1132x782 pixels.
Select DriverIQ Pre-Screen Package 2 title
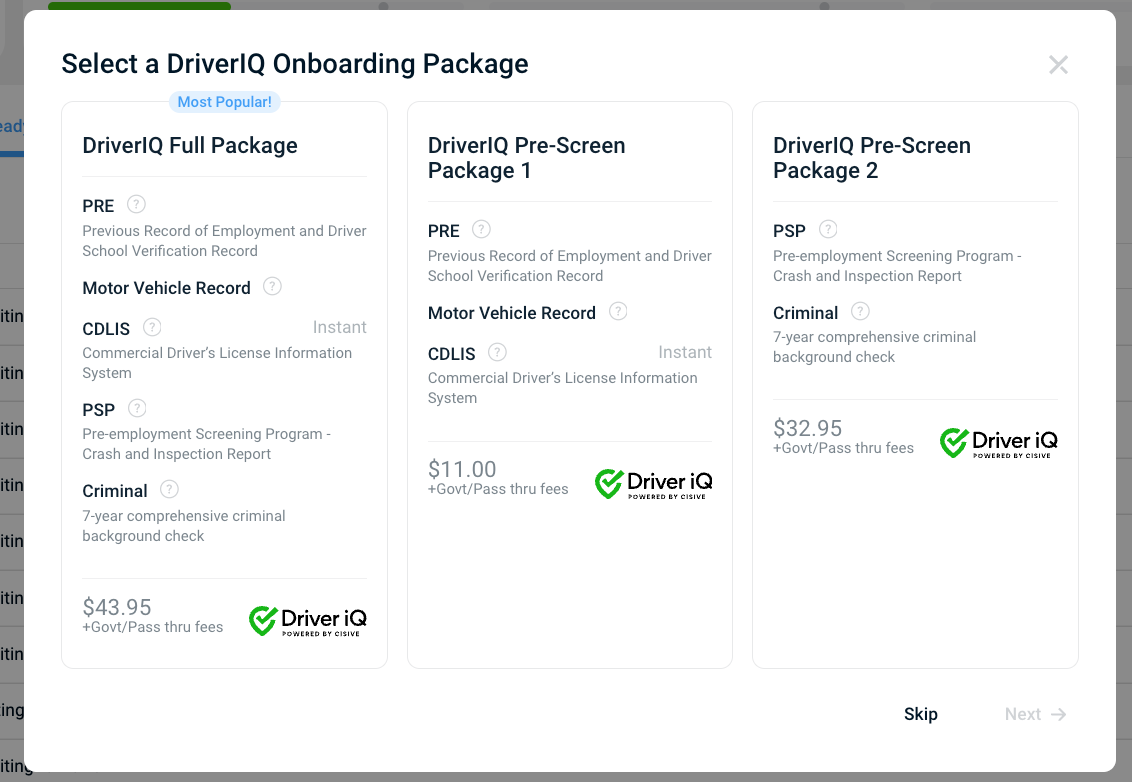click(872, 157)
